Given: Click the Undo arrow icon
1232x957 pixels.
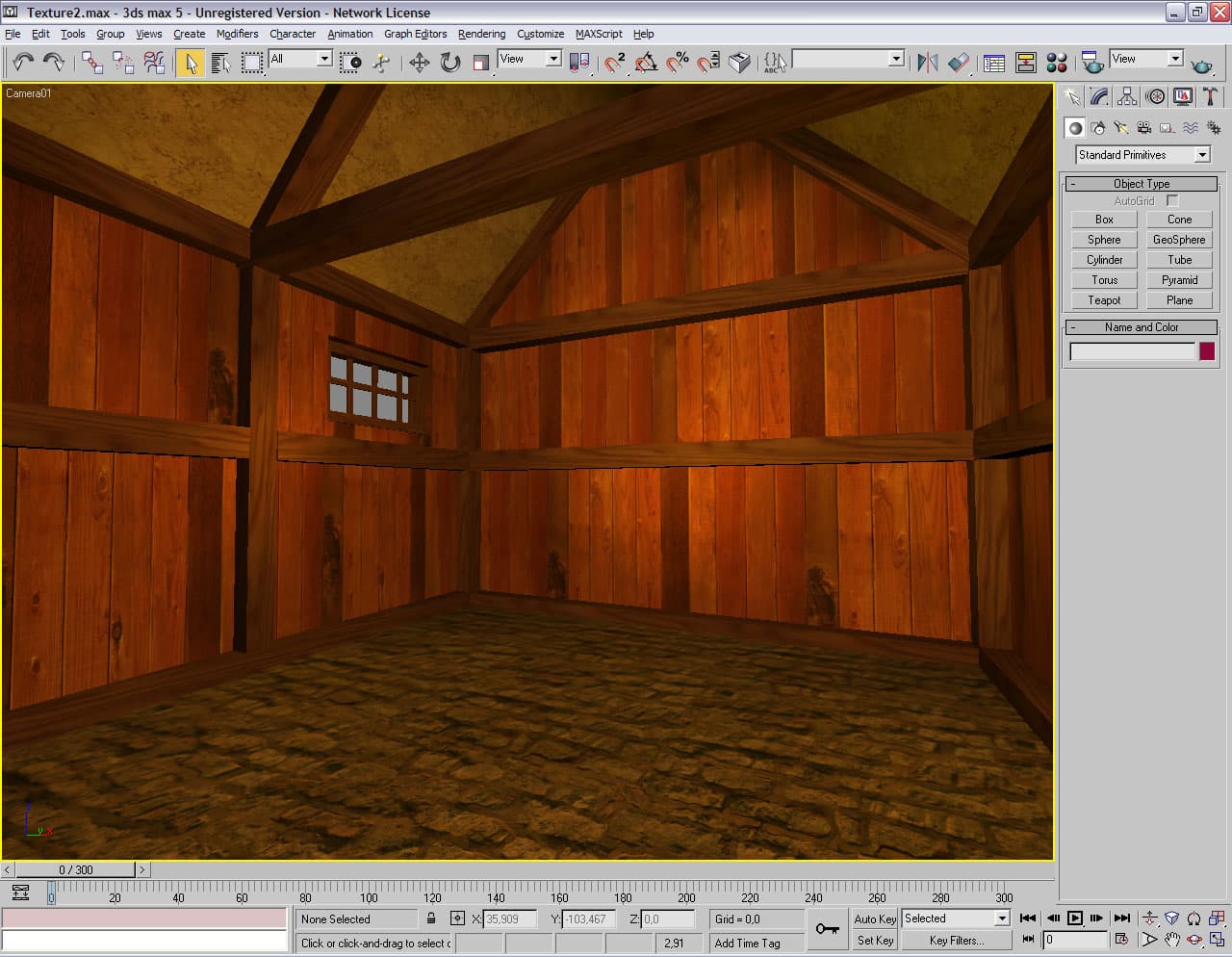Looking at the screenshot, I should point(22,63).
